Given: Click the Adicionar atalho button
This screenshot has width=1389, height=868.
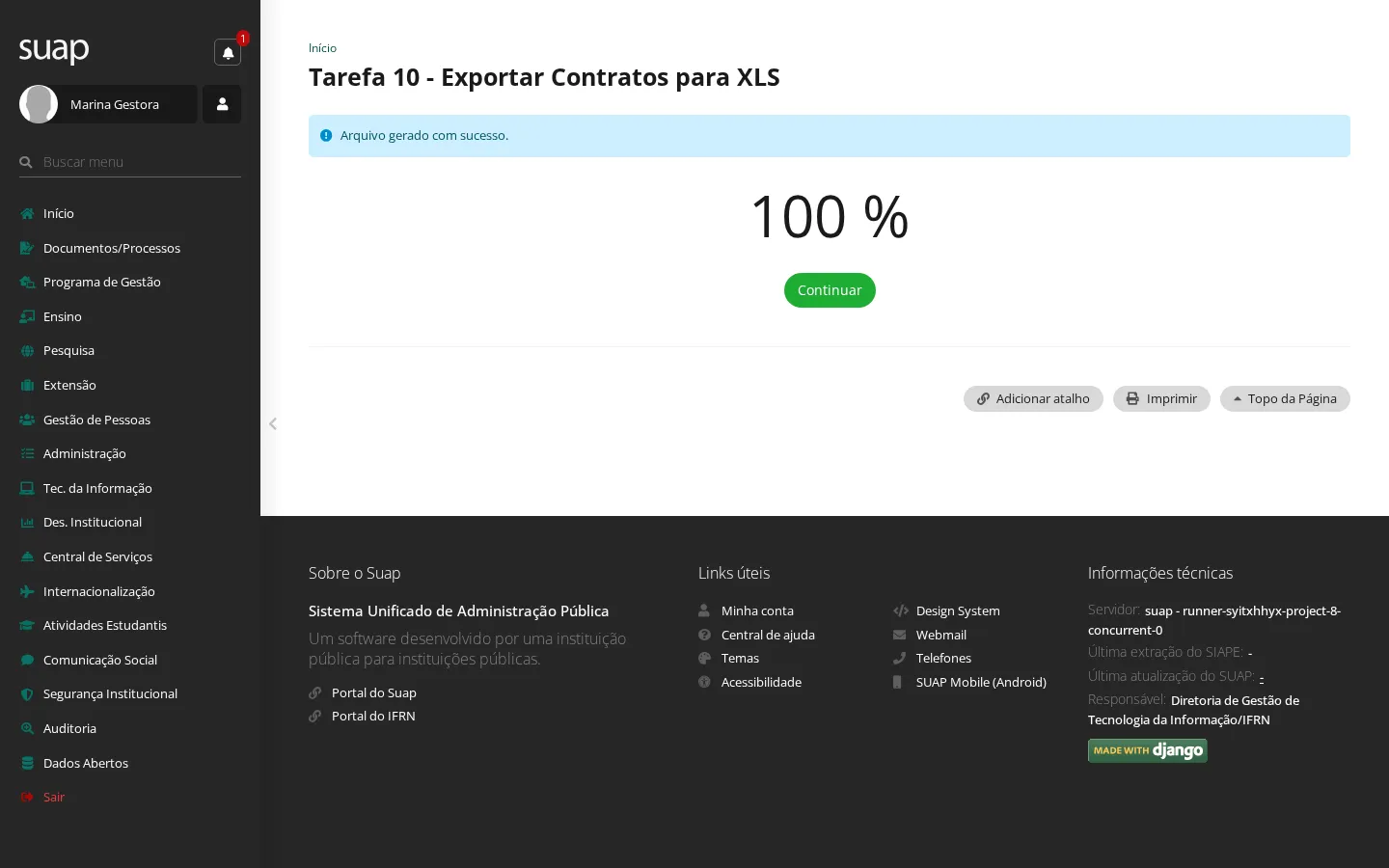Looking at the screenshot, I should 1033,399.
